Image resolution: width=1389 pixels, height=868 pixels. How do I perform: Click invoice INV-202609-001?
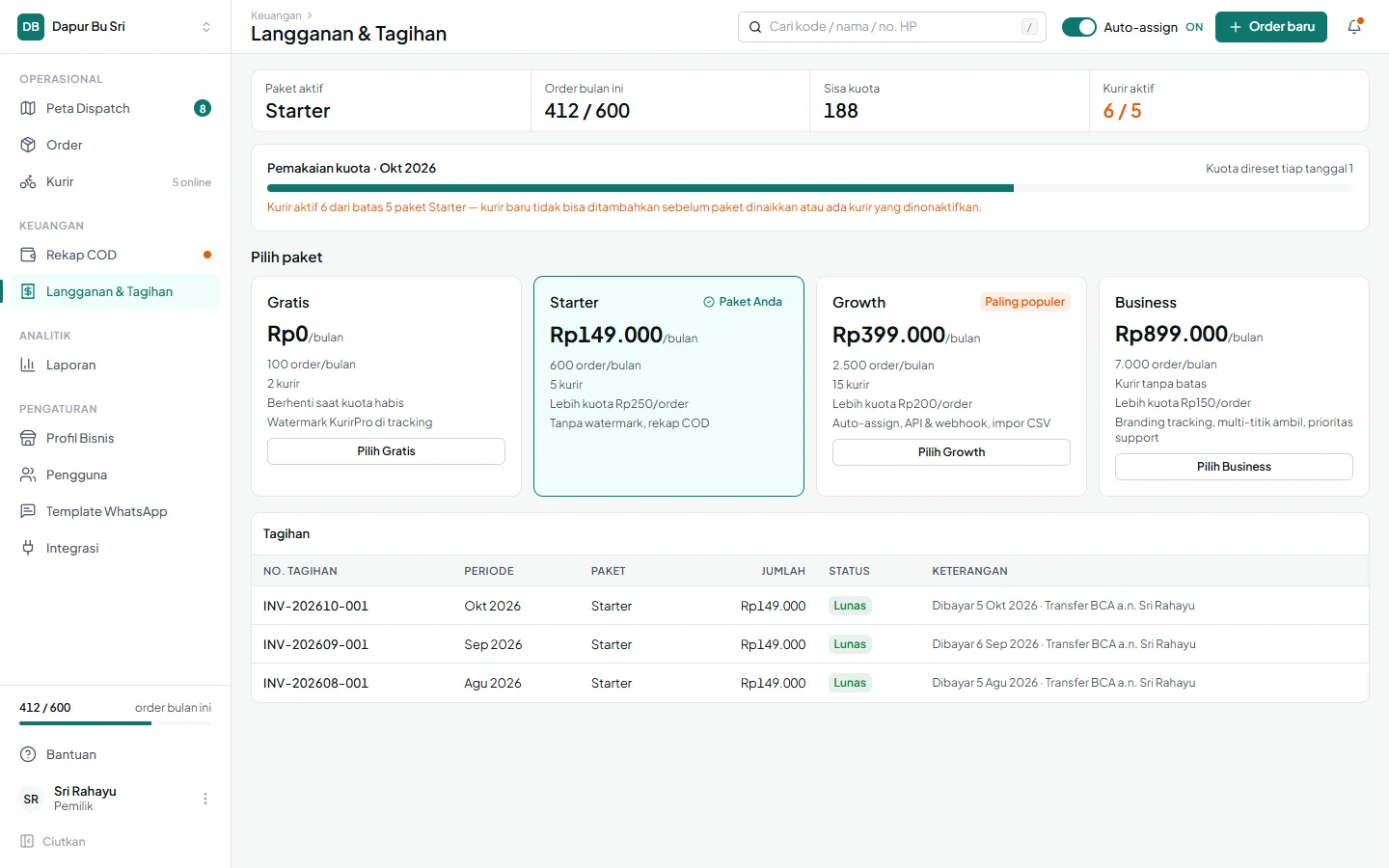point(315,644)
